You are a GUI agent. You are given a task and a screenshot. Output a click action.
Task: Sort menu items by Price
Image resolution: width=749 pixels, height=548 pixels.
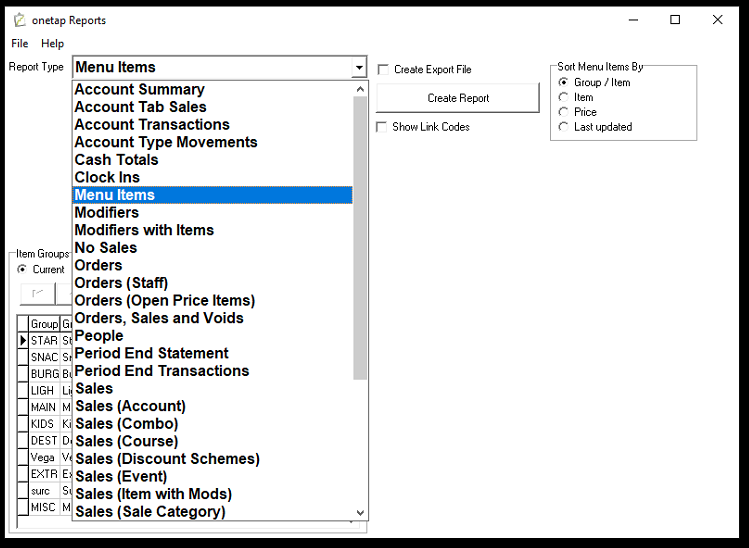564,112
